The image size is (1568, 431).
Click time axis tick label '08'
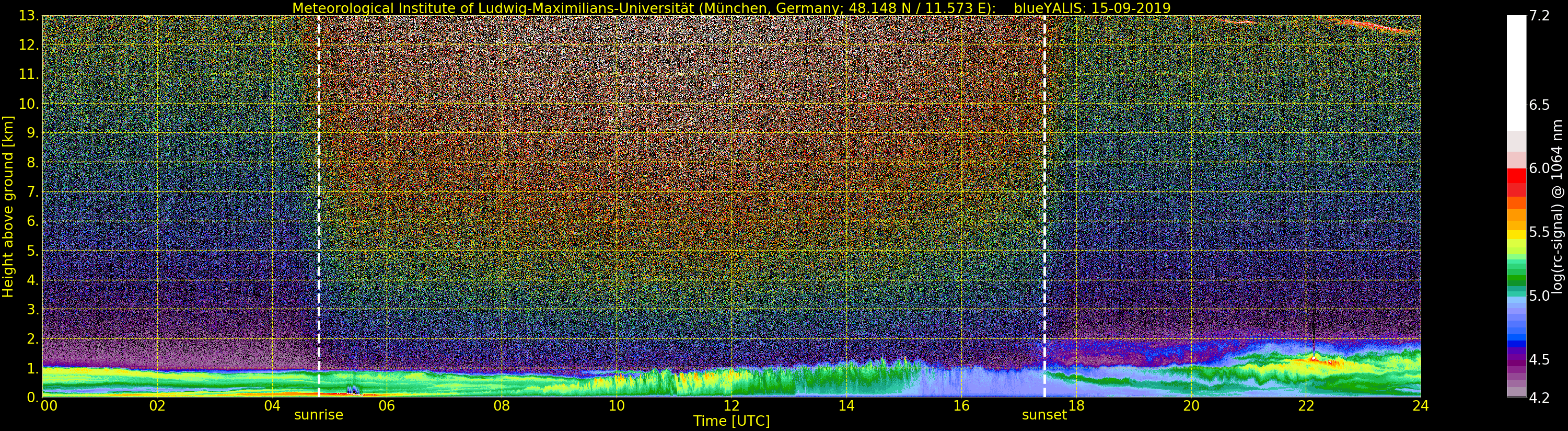pyautogui.click(x=502, y=405)
